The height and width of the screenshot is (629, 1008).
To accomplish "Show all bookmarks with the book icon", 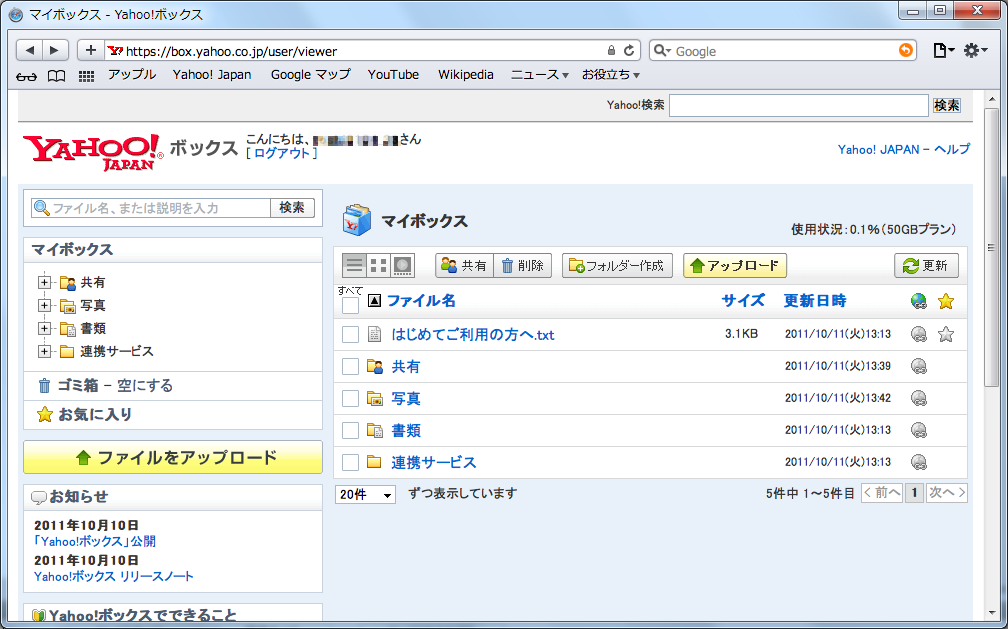I will tap(57, 77).
